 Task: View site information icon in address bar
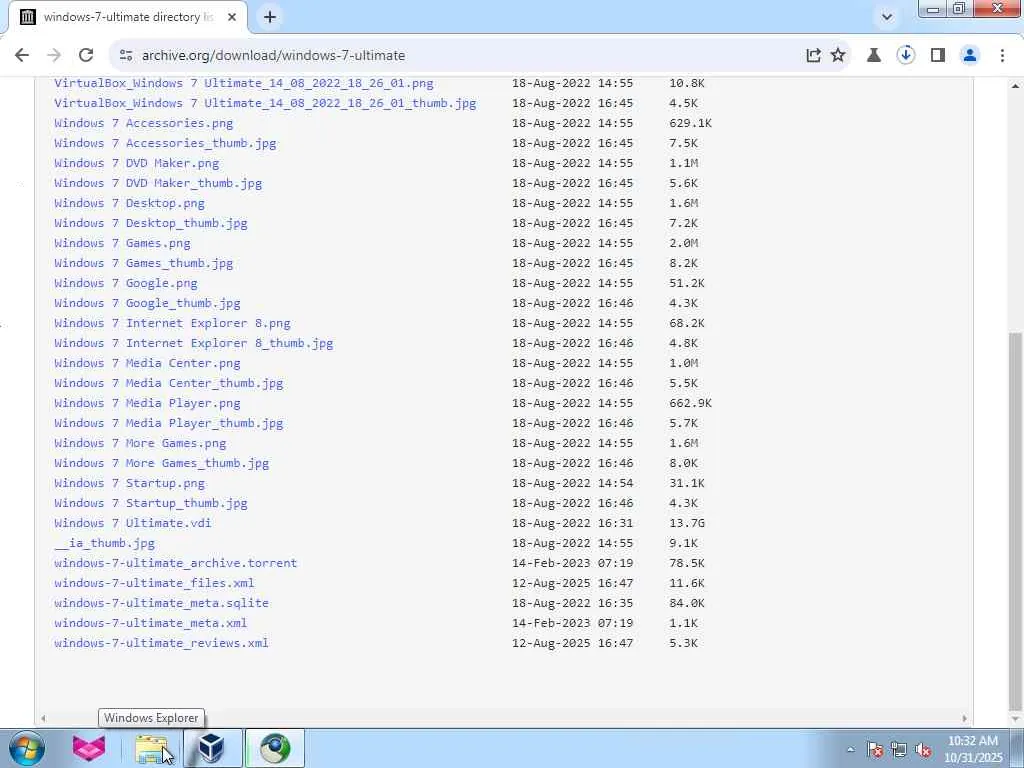point(126,56)
